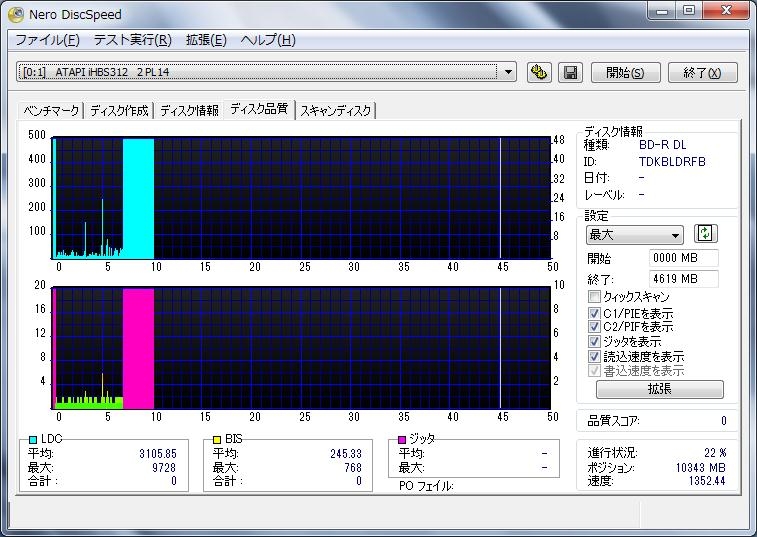The width and height of the screenshot is (757, 537).
Task: Open the 最大 speed dropdown
Action: point(634,235)
